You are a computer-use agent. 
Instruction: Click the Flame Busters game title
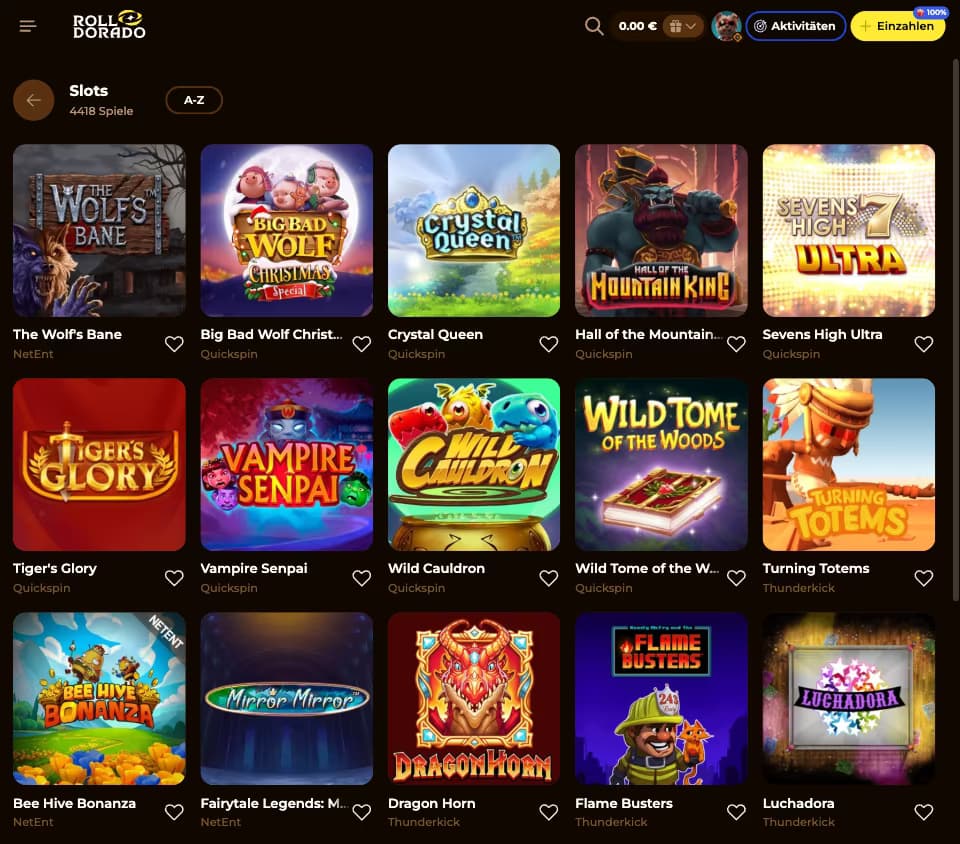coord(624,803)
